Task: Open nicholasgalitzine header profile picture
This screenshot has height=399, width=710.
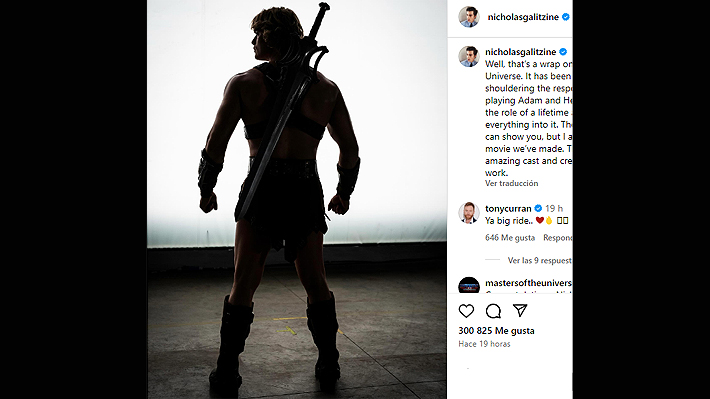Action: (x=469, y=17)
